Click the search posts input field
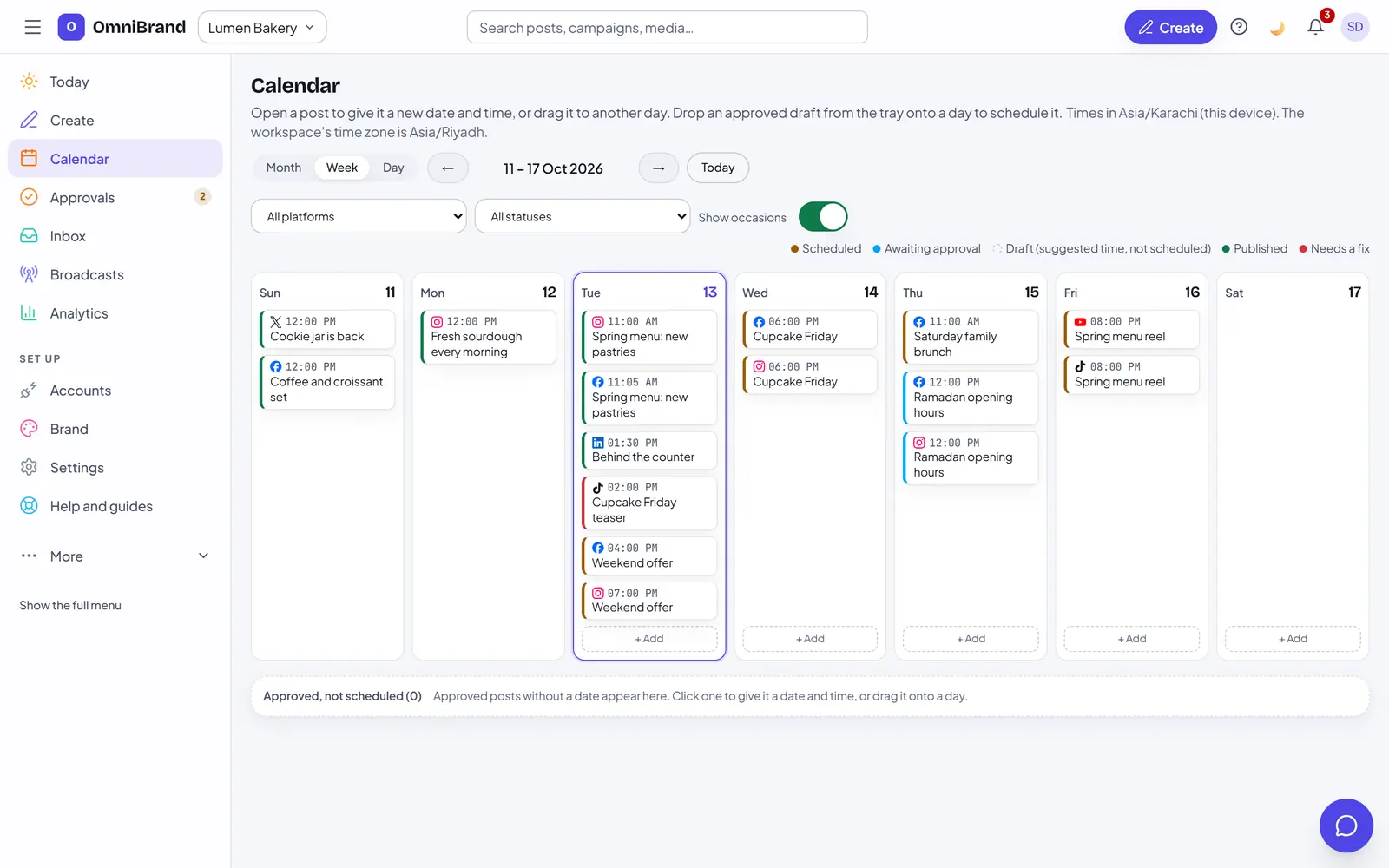1389x868 pixels. pos(667,27)
